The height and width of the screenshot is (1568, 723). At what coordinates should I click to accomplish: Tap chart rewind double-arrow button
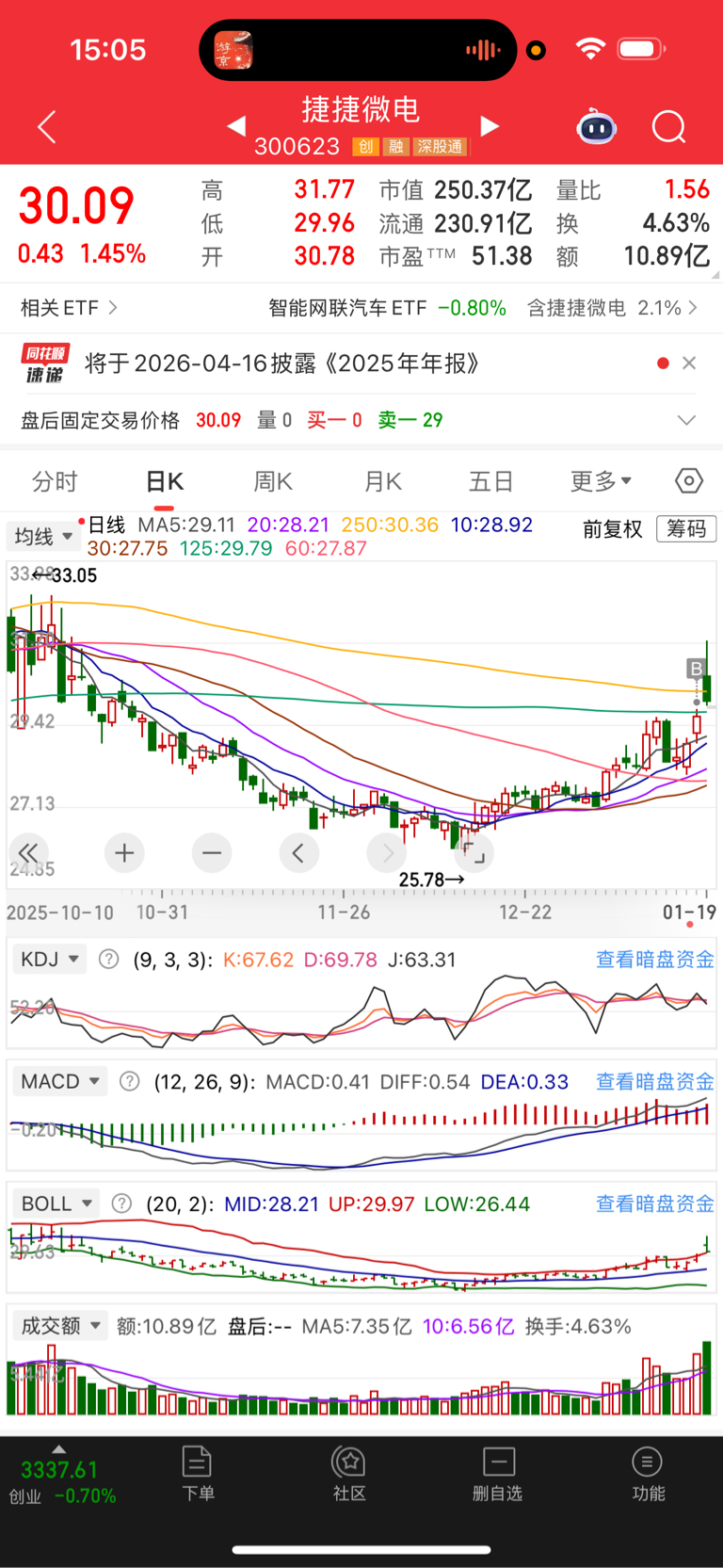[28, 853]
